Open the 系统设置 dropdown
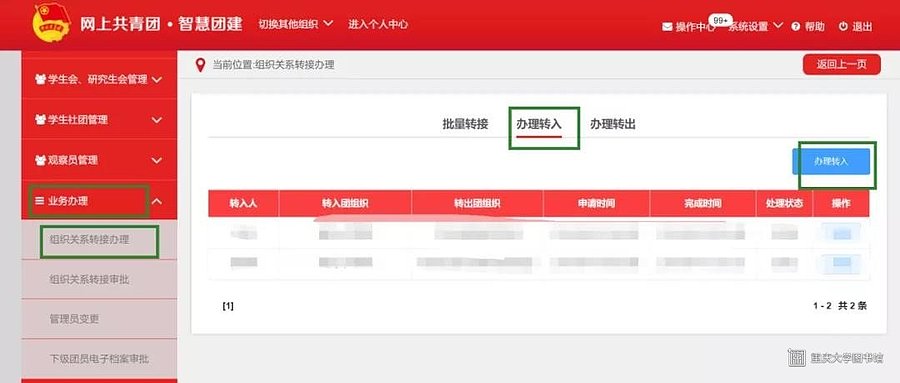The image size is (900, 383). (755, 26)
